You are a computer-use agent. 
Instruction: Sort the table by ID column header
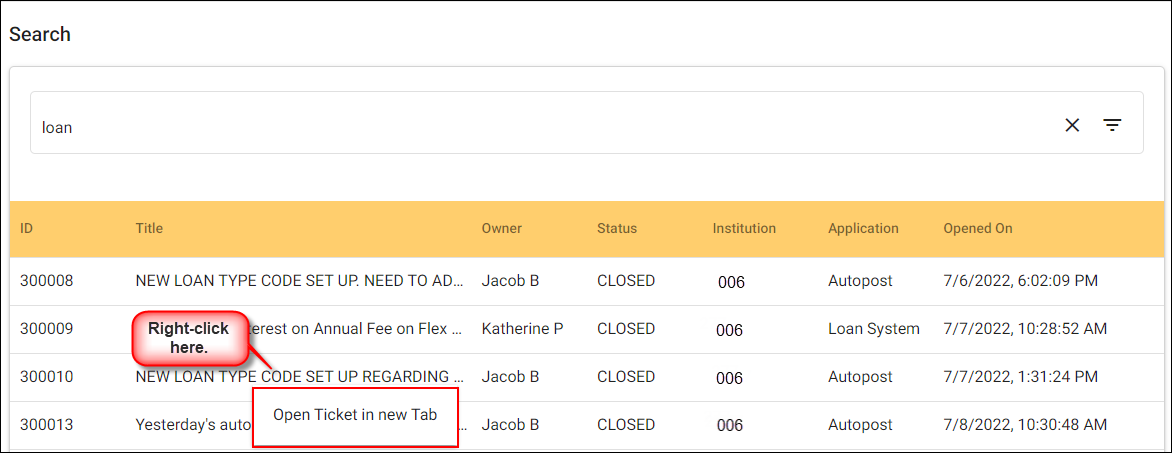tap(27, 228)
